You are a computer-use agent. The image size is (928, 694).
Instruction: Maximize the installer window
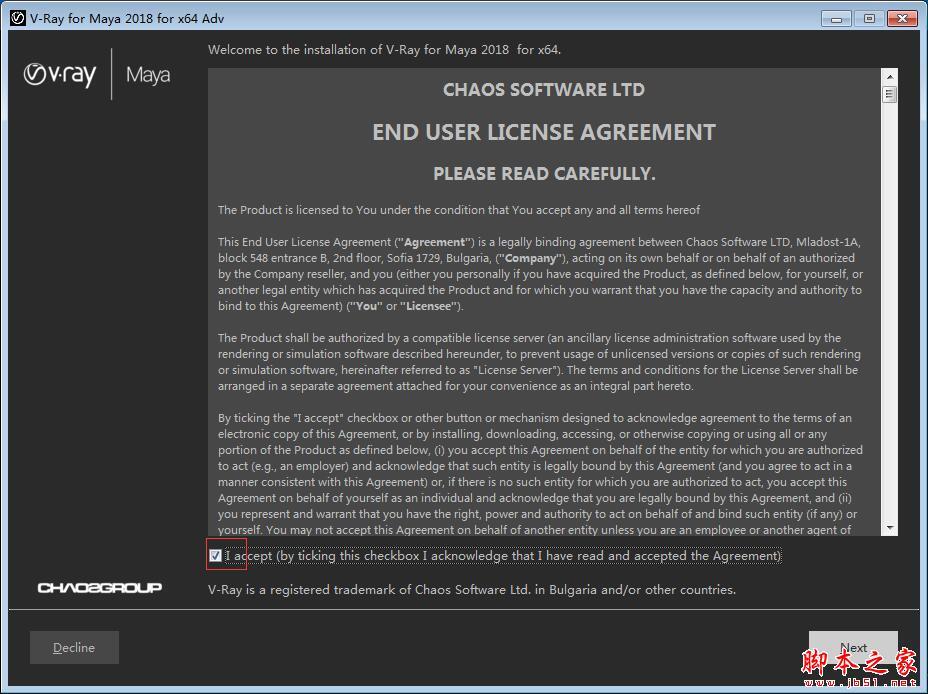pos(869,18)
